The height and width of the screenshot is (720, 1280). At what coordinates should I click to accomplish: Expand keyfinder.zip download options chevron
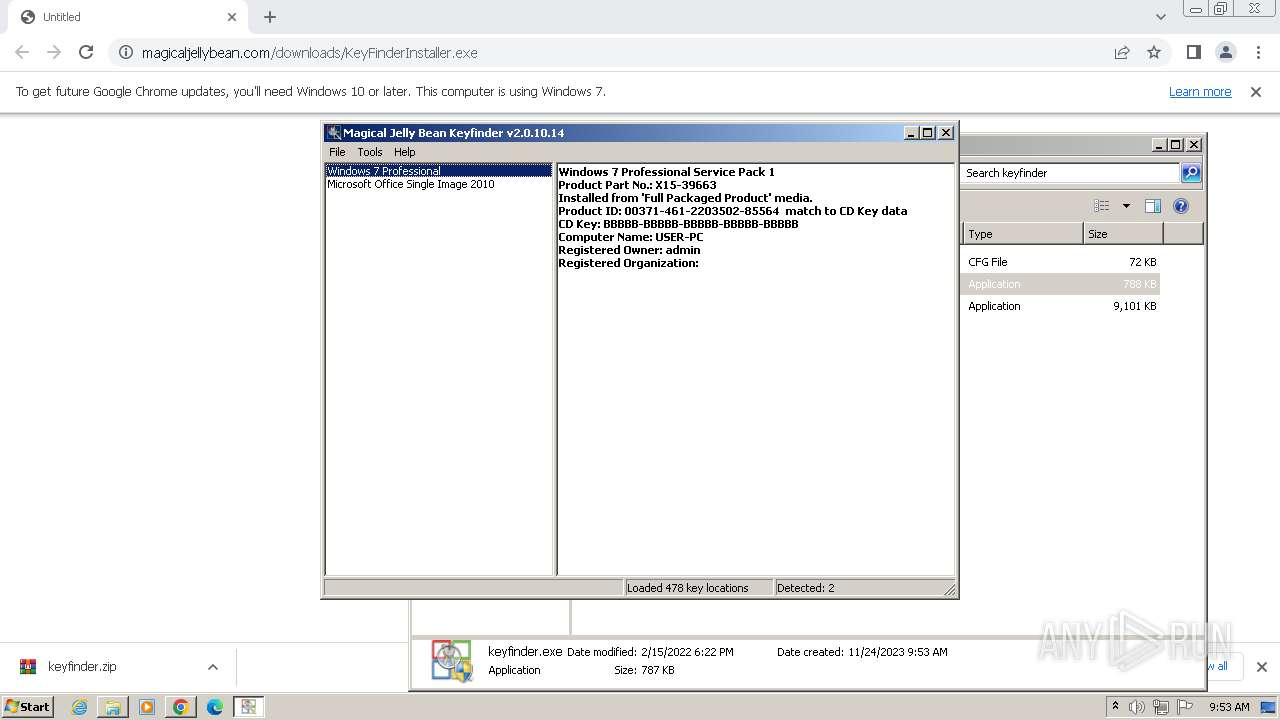coord(212,667)
